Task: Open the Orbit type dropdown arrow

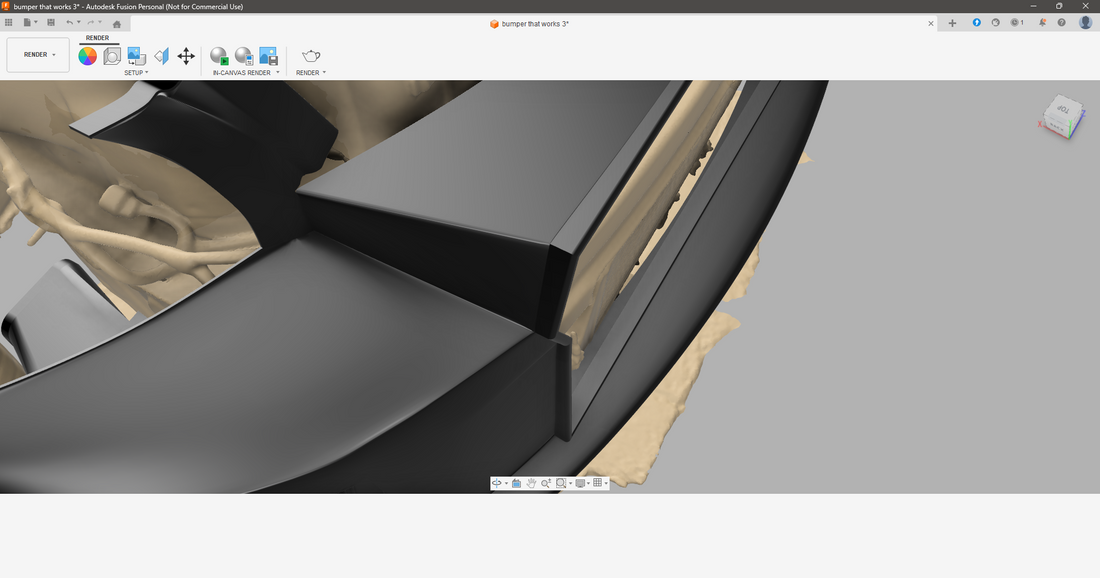Action: 507,483
